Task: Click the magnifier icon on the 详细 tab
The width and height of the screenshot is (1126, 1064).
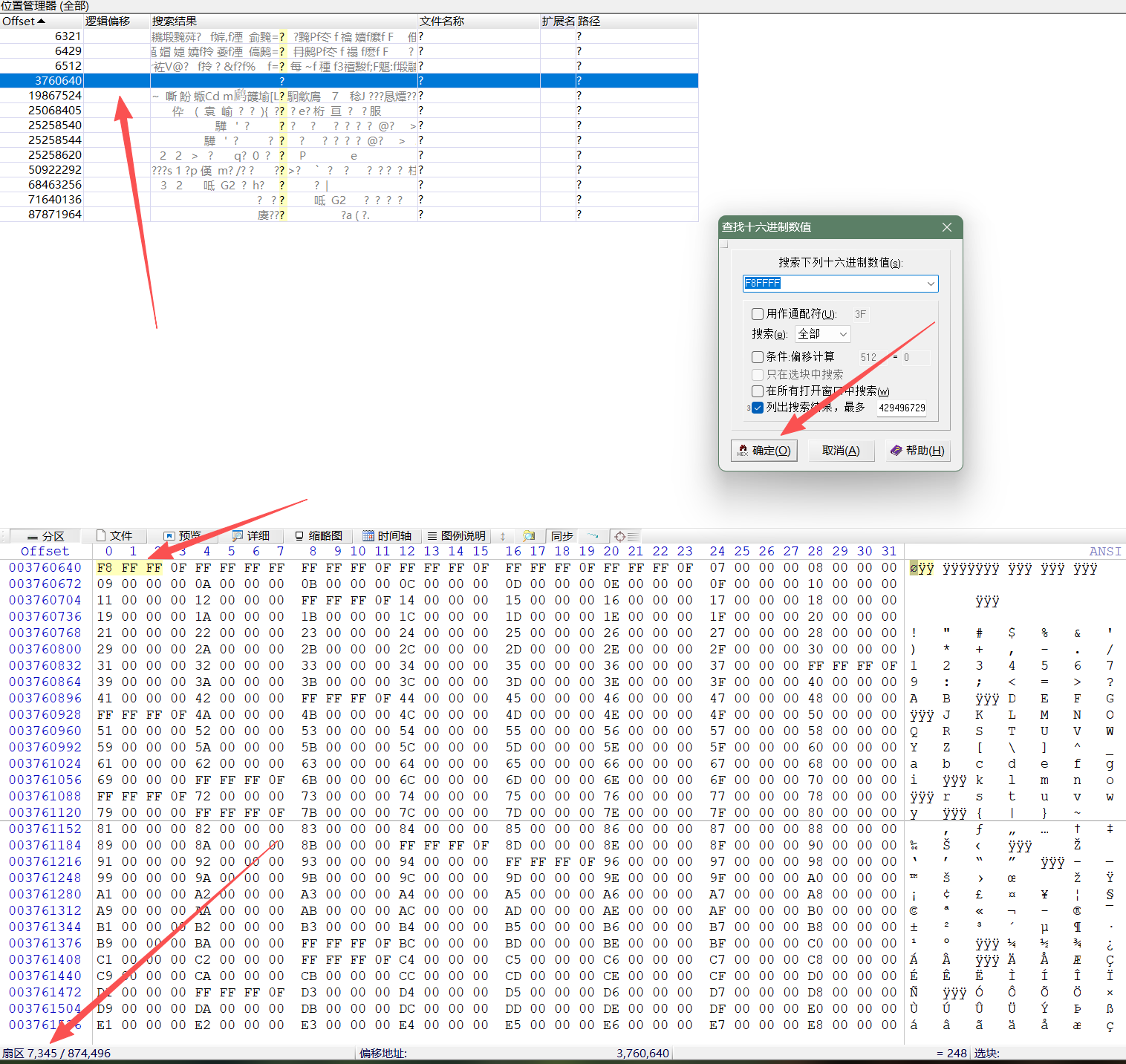Action: pos(238,536)
